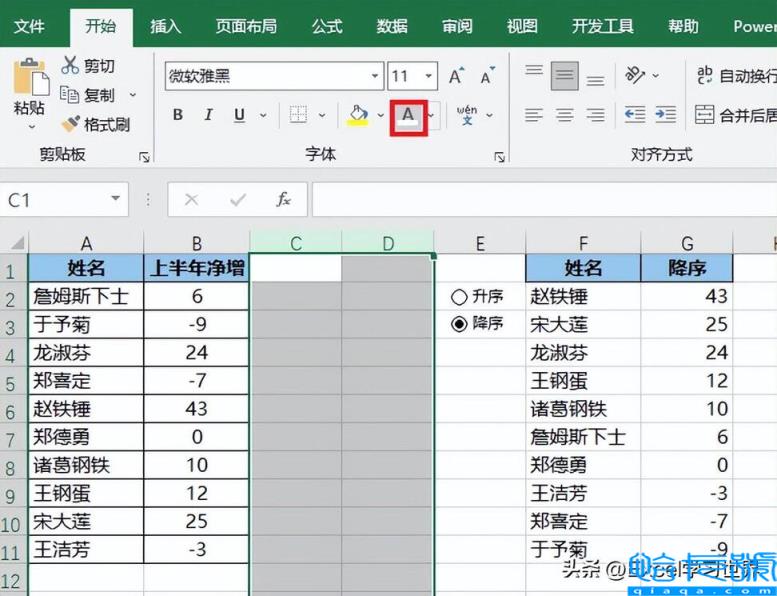
Task: Decrease indent
Action: [635, 115]
